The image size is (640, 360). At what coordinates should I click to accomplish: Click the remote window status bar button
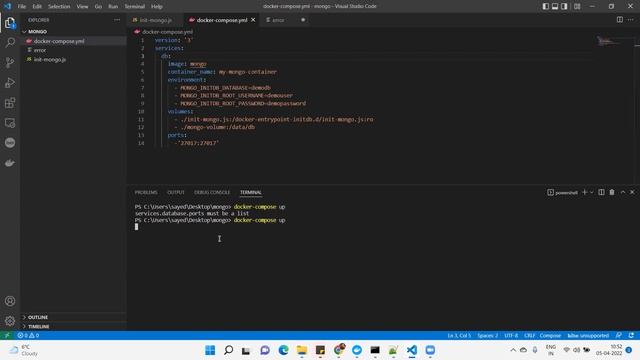tap(7, 336)
